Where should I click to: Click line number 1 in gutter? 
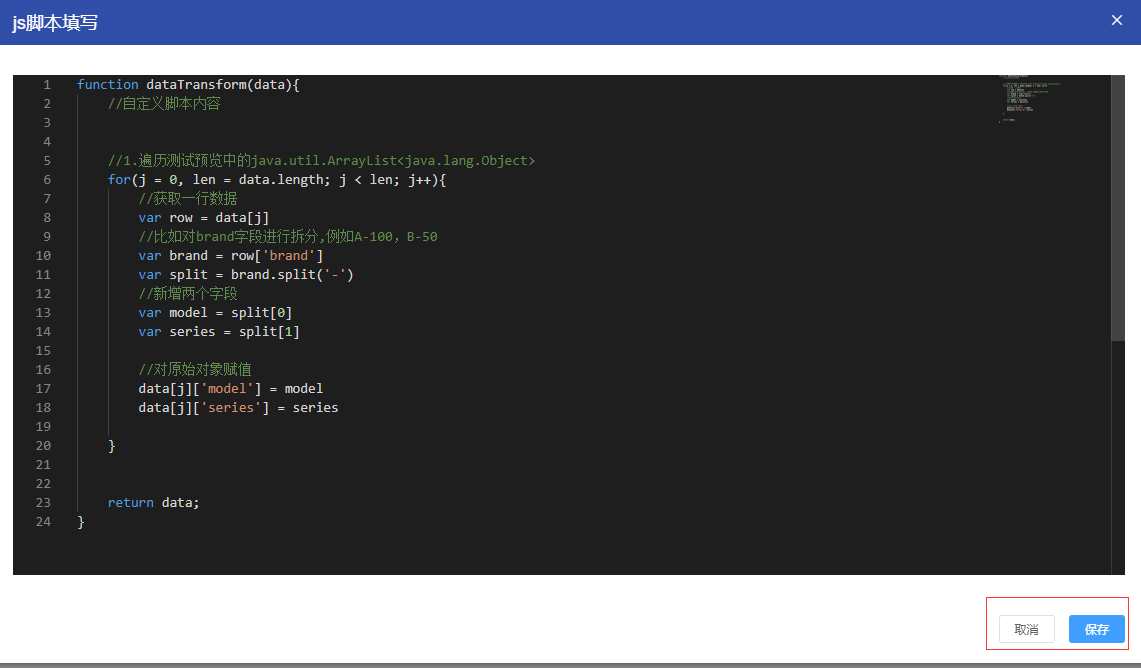(x=46, y=85)
